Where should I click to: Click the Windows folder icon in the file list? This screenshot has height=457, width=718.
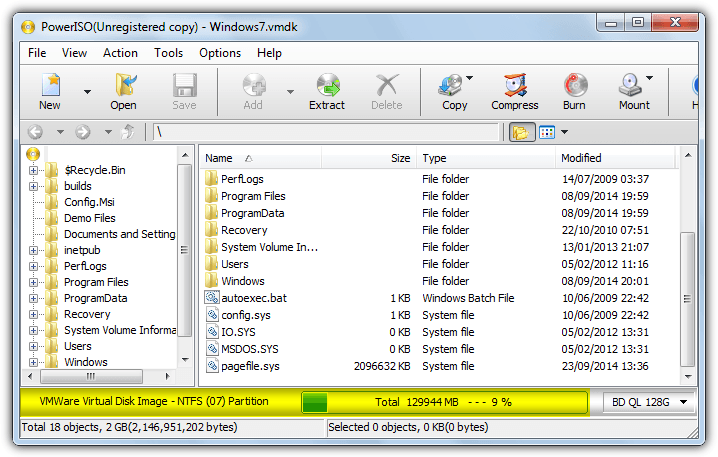212,281
